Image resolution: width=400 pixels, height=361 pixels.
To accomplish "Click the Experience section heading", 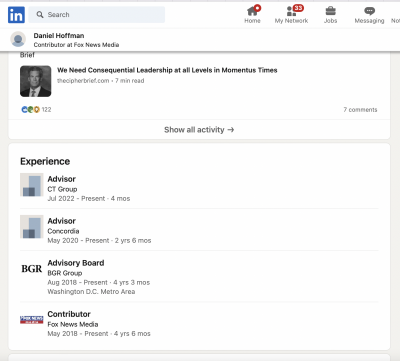I will [x=45, y=161].
